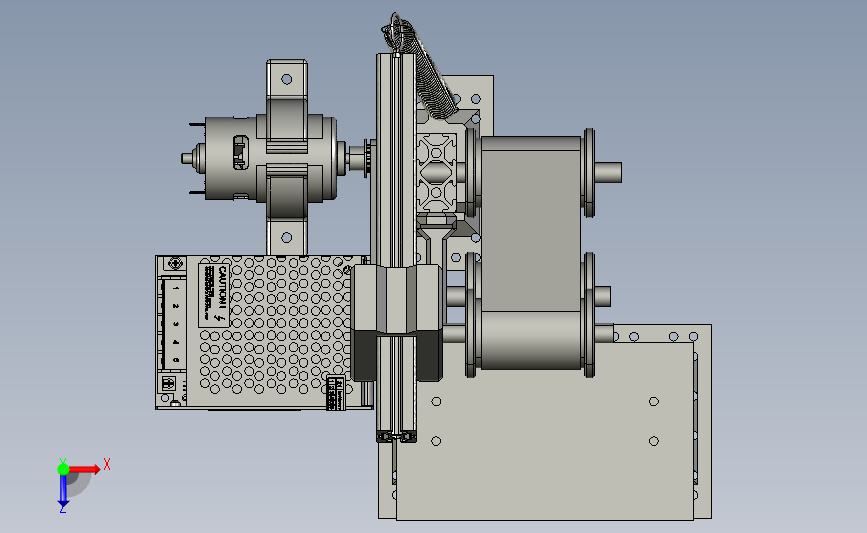Select the large front base plate

click(545, 431)
